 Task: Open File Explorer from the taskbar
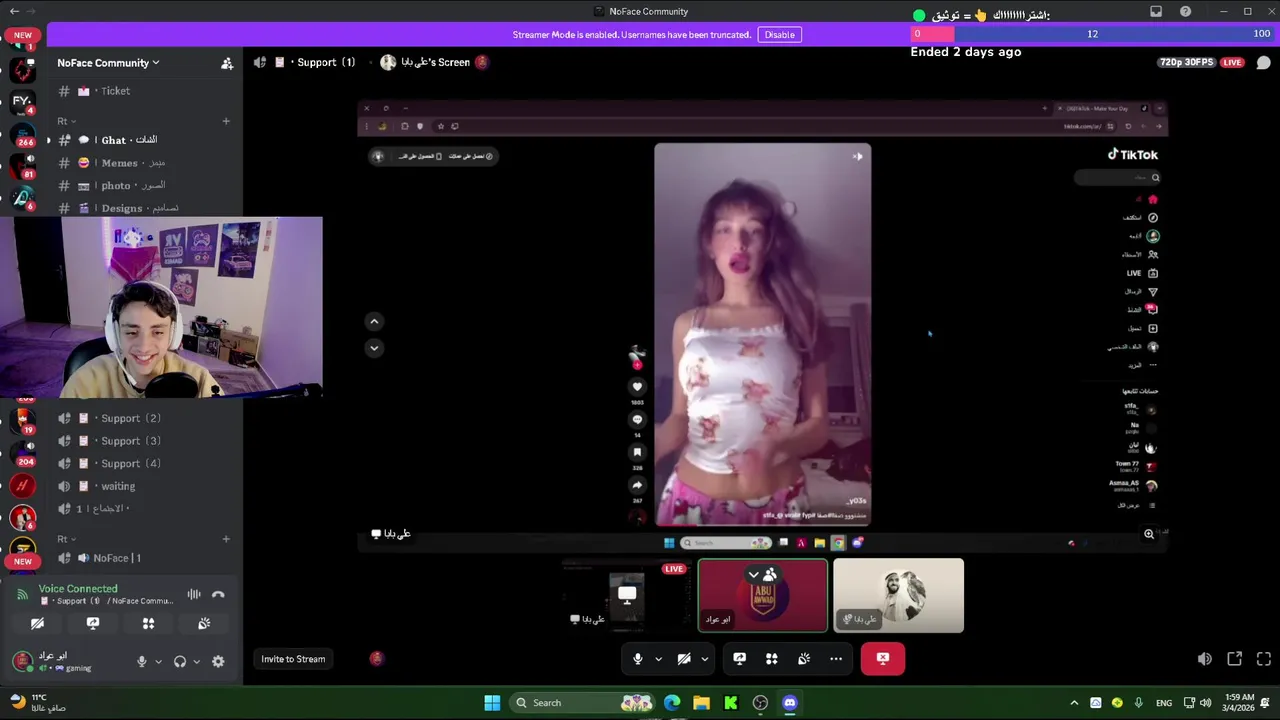tap(701, 703)
